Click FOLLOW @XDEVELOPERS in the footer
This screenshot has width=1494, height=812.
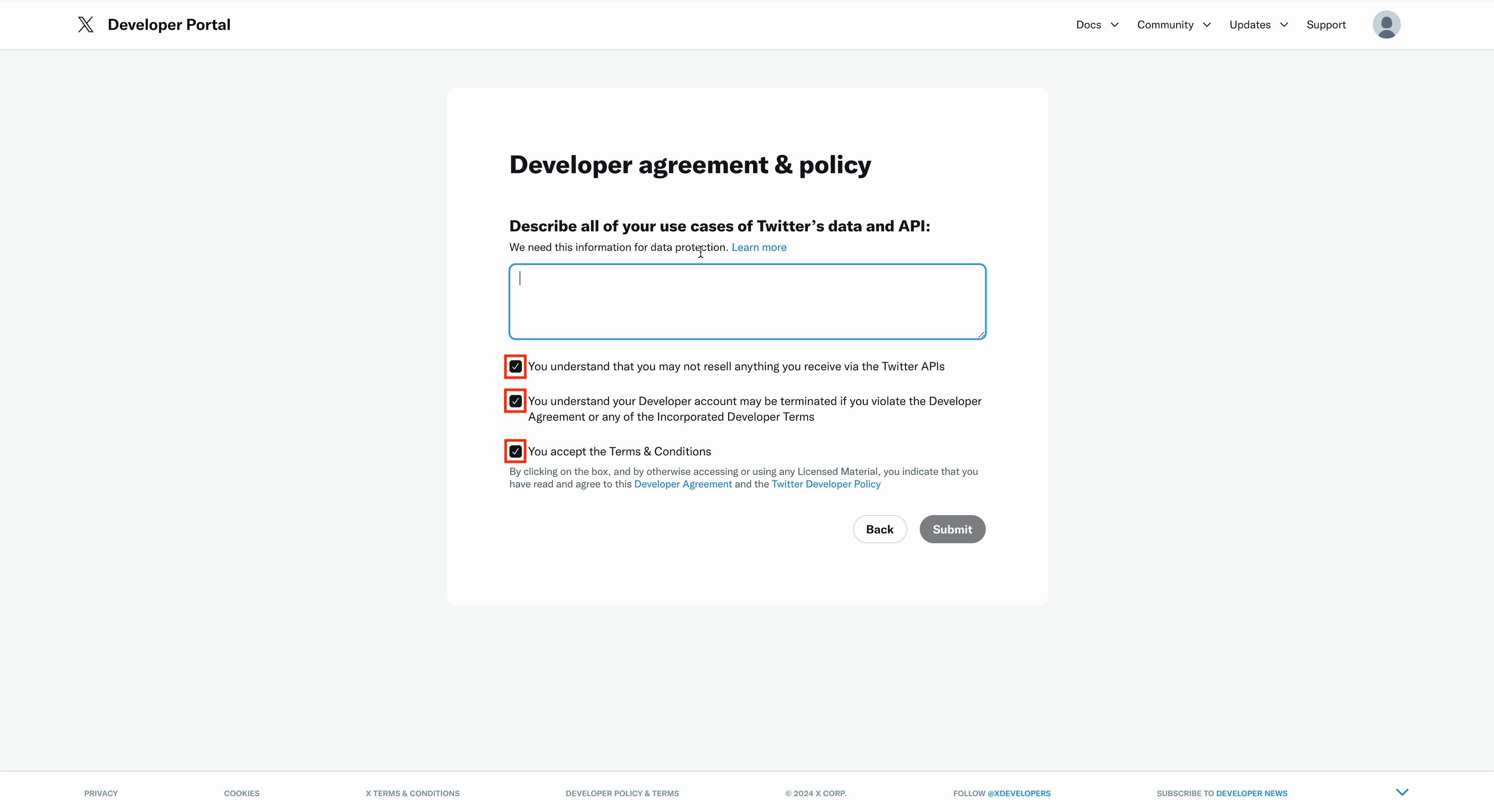pos(1002,793)
